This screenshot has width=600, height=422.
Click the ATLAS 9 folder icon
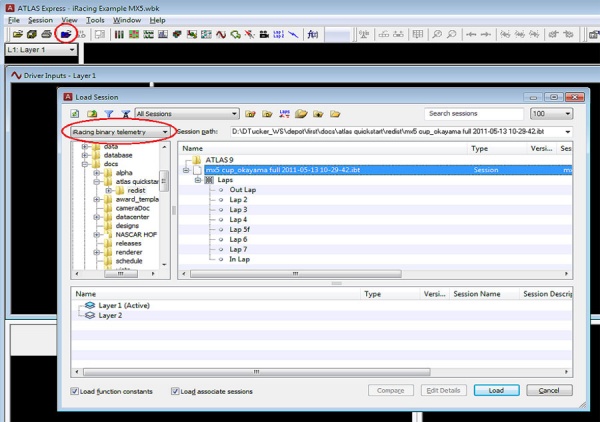(x=196, y=160)
